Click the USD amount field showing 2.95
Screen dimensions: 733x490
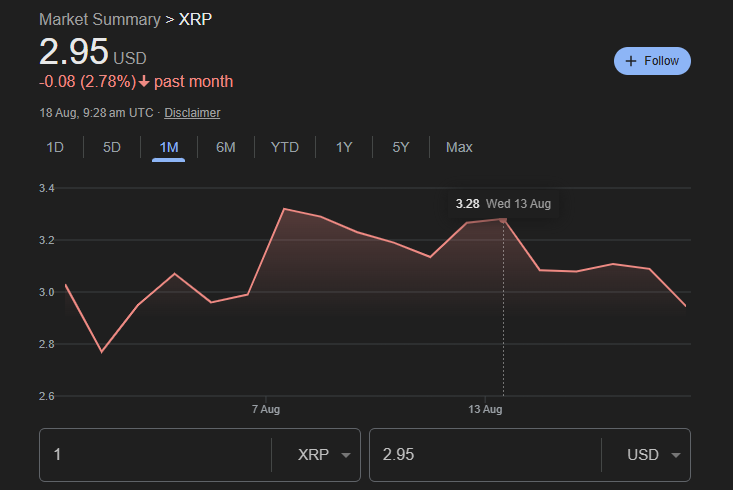485,454
